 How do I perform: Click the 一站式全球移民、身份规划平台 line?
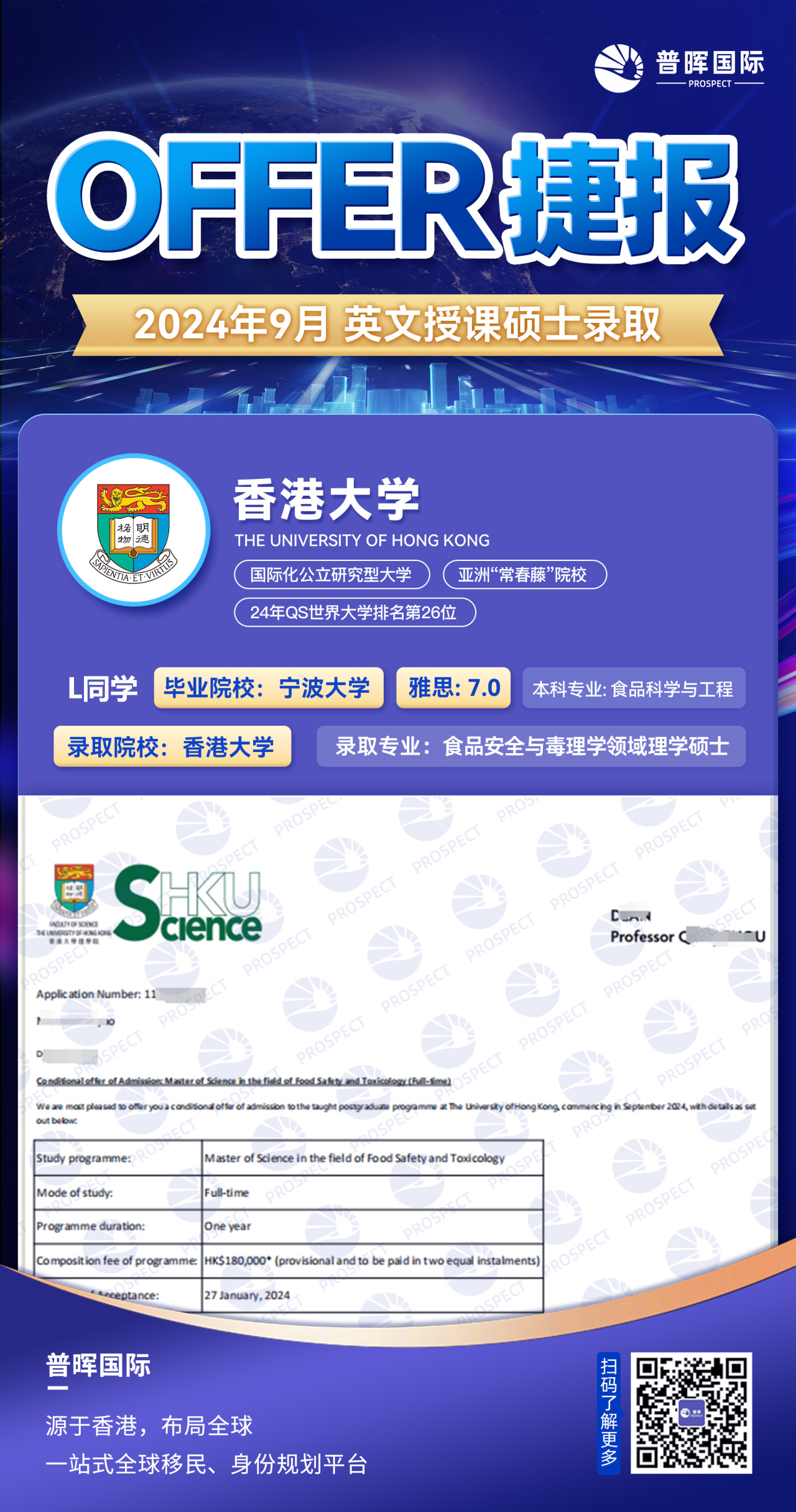point(206,1464)
